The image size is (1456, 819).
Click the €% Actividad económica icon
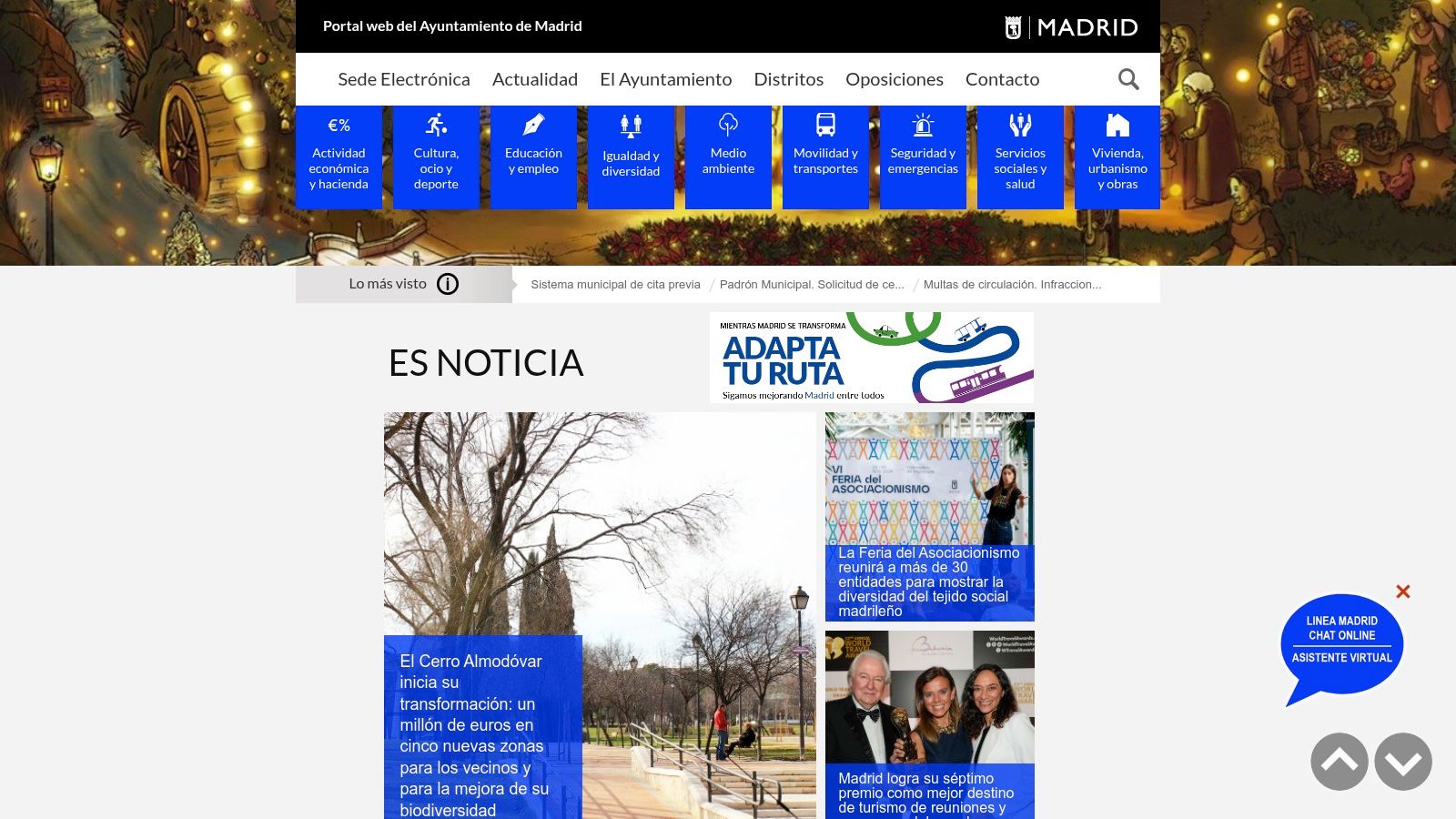pyautogui.click(x=339, y=123)
